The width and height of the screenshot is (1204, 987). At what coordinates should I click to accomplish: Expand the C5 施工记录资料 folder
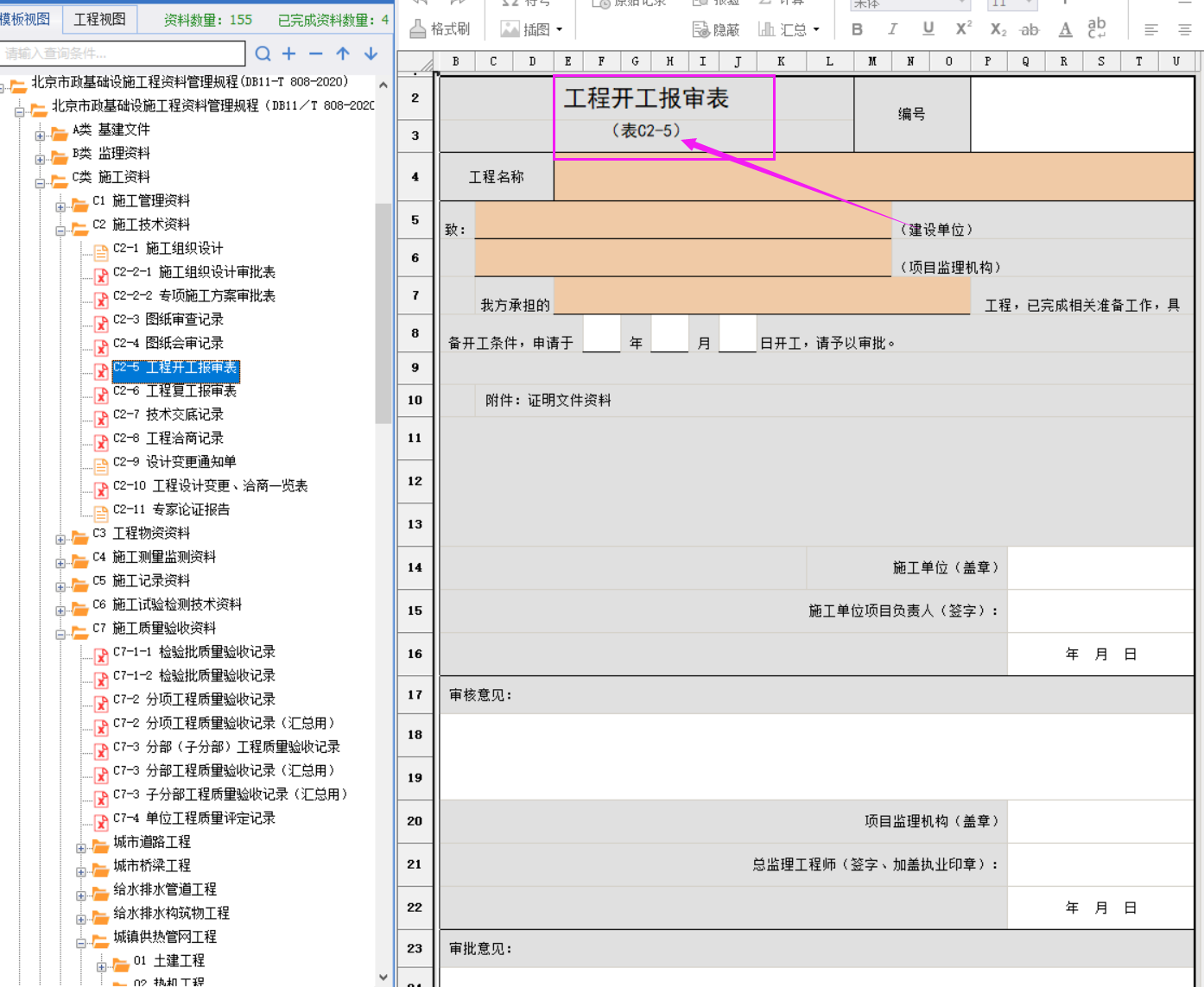click(x=60, y=586)
